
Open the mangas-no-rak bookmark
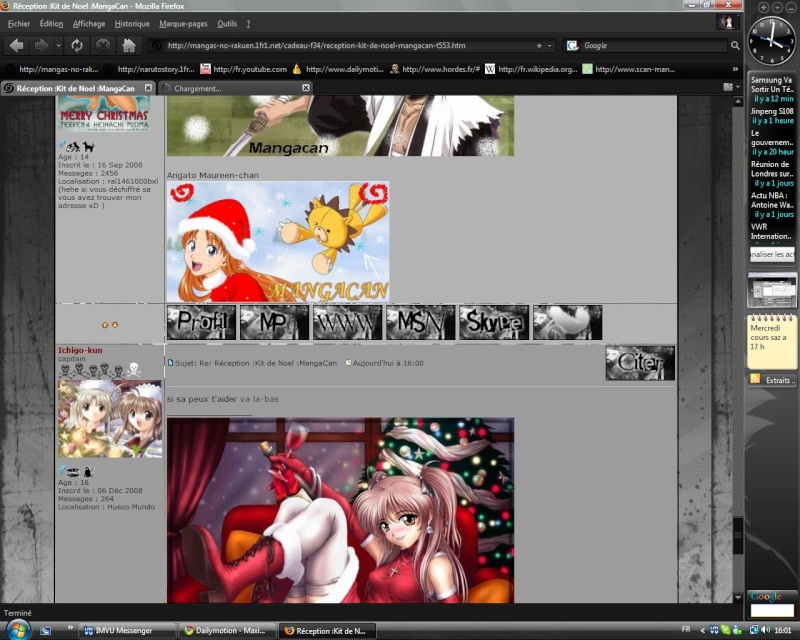[53, 69]
